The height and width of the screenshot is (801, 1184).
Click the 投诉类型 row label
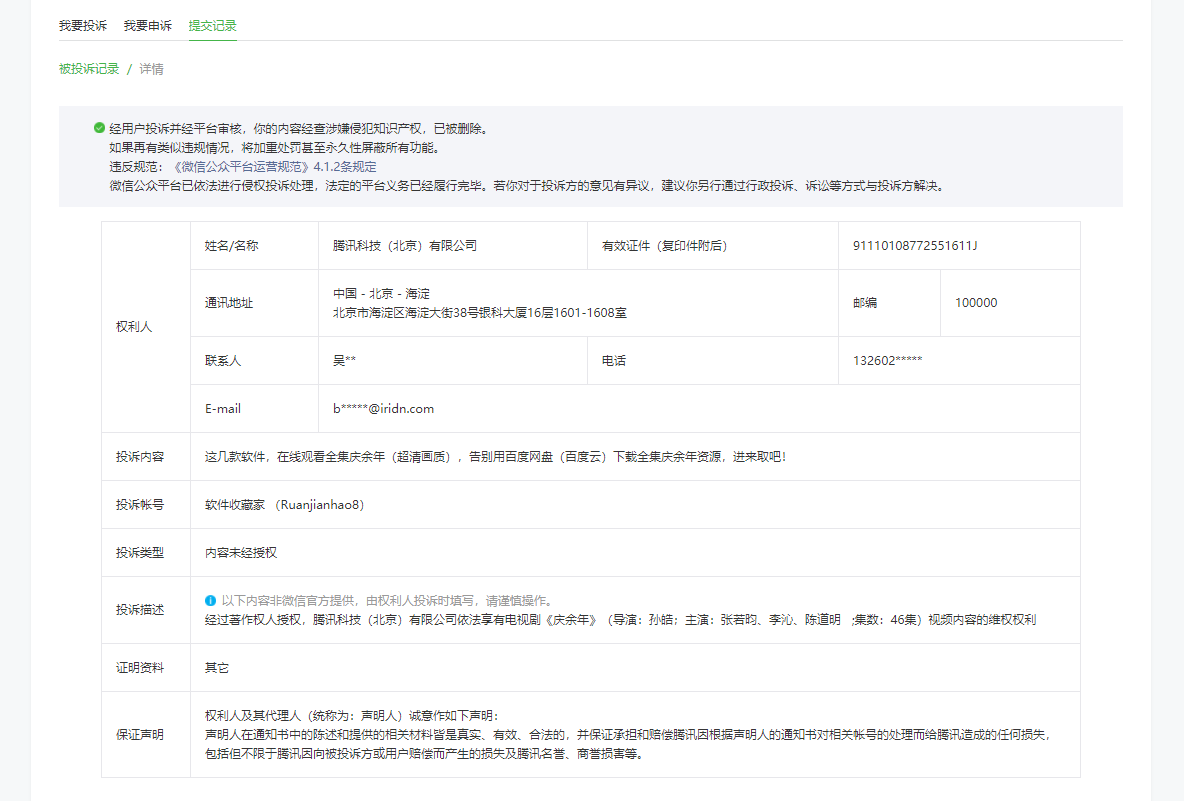click(x=140, y=553)
